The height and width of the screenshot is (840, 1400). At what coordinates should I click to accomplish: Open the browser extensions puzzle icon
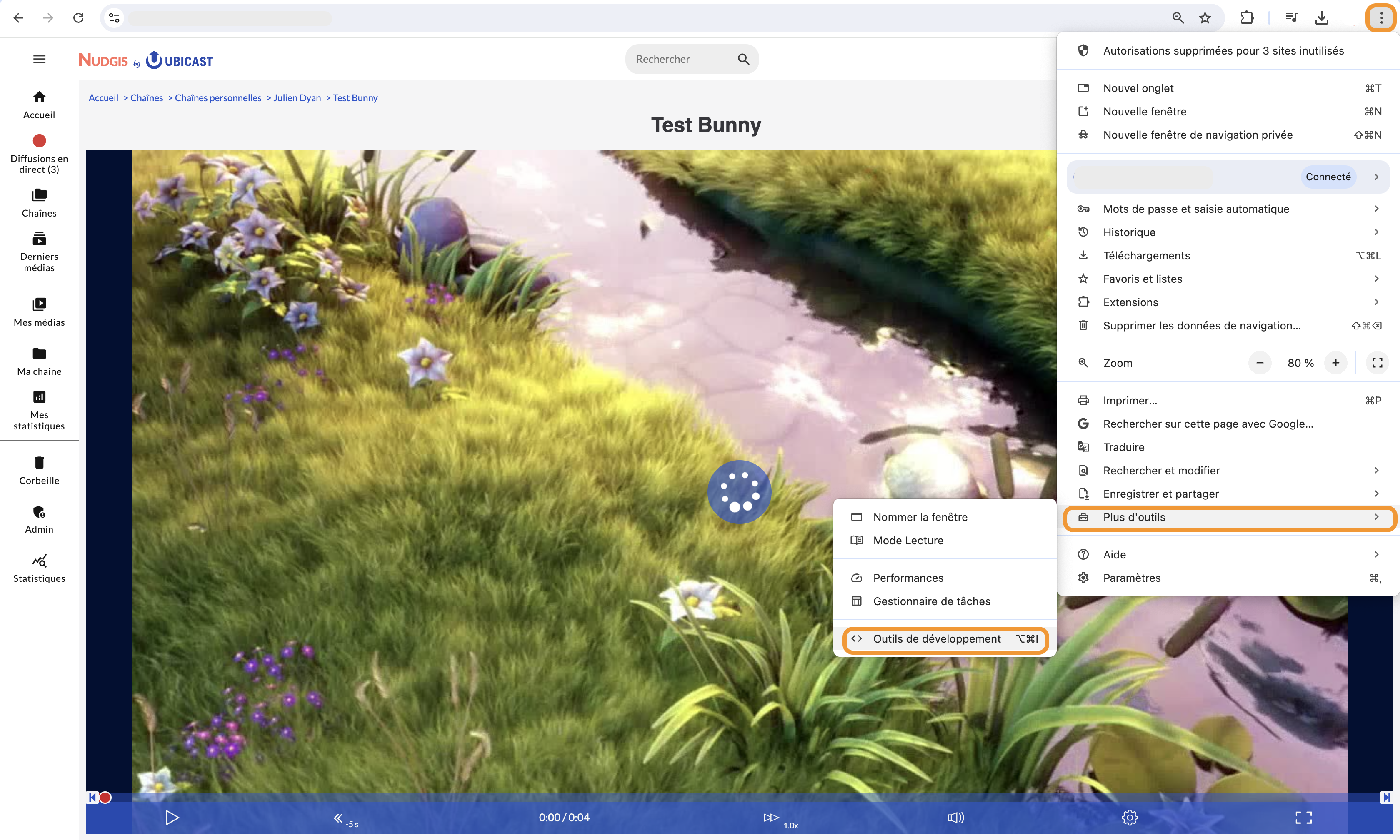1247,18
